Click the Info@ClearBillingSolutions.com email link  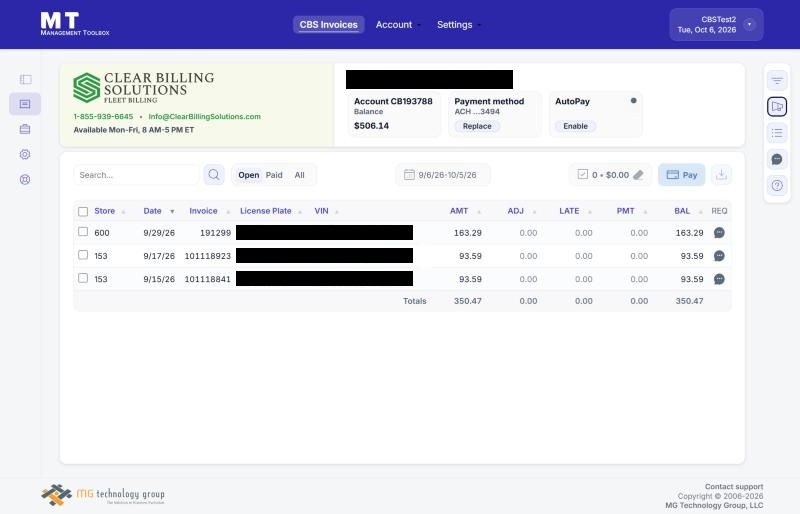click(x=205, y=116)
